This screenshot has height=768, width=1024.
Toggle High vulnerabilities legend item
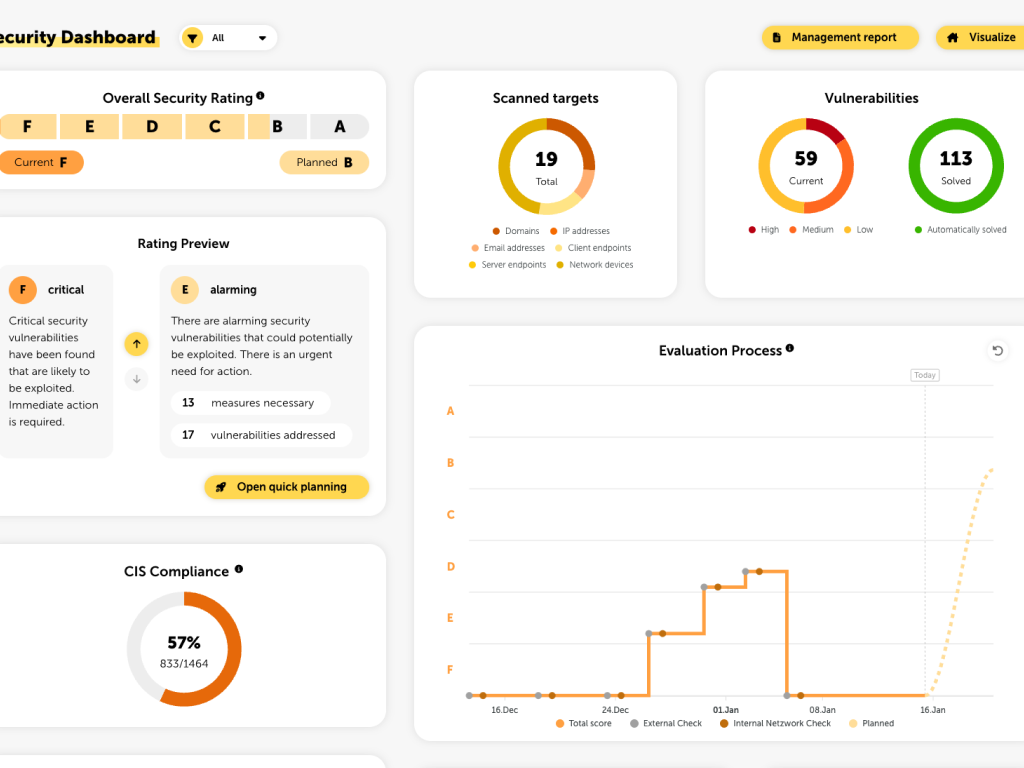pos(763,230)
